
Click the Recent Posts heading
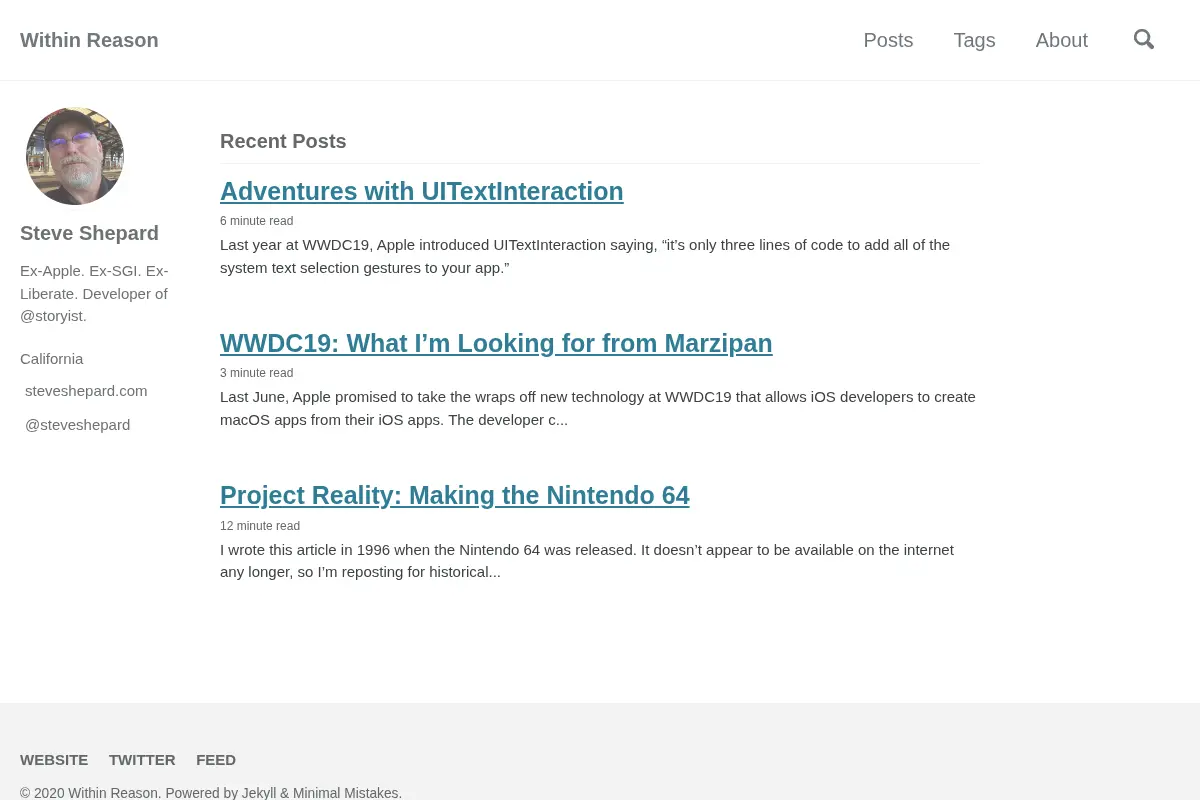click(x=283, y=141)
